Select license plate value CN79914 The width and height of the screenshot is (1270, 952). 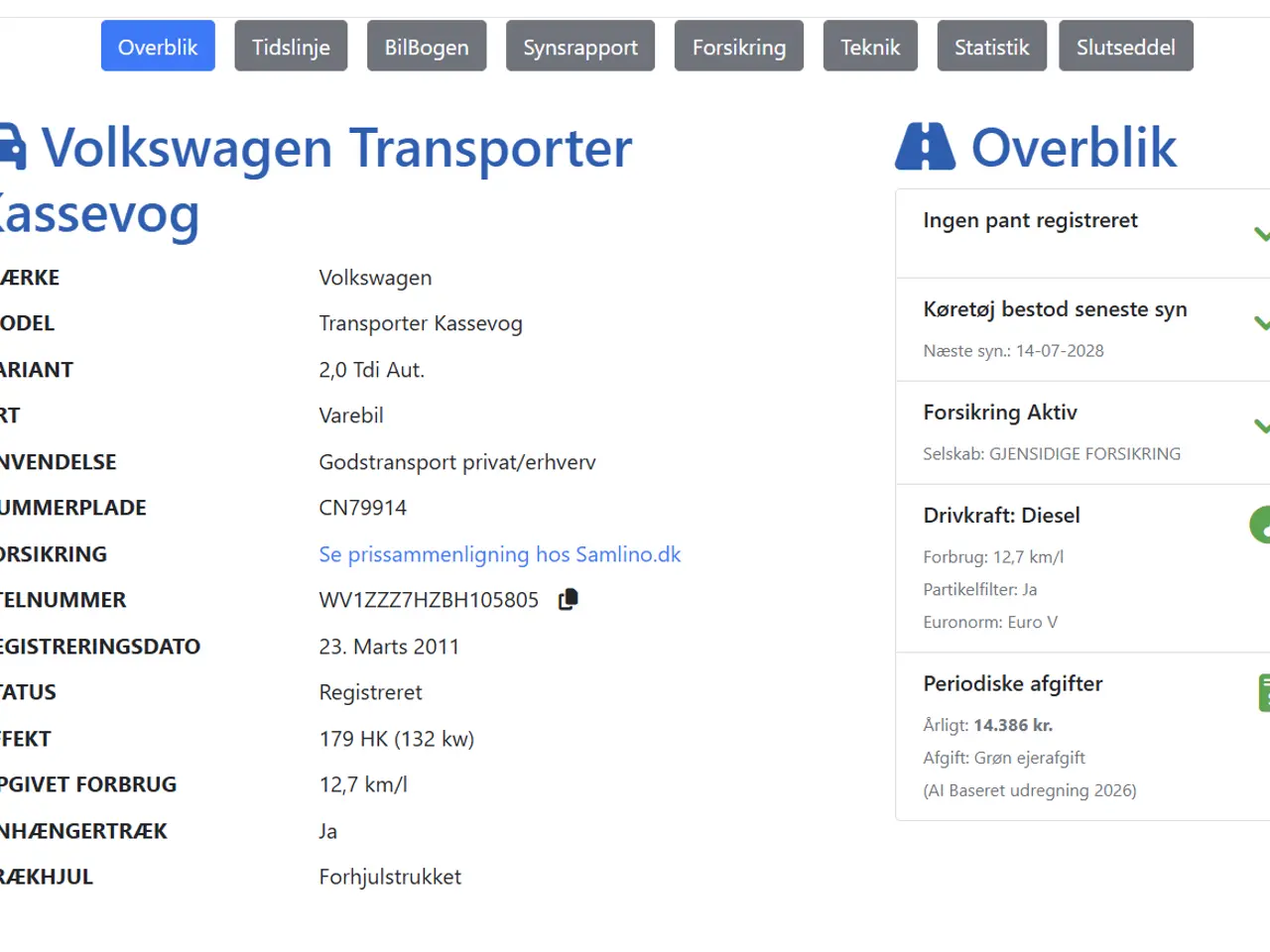pos(363,508)
